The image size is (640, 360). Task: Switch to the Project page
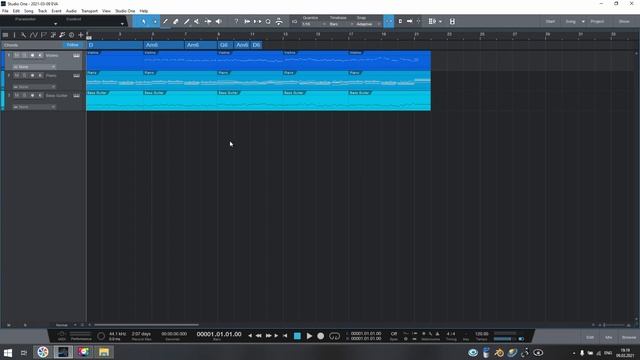pyautogui.click(x=597, y=21)
